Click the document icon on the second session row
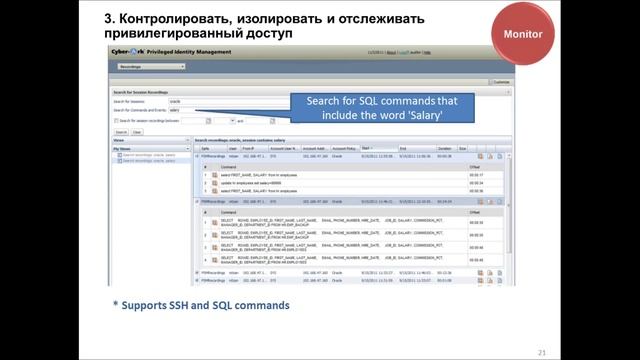640x360 pixels. coord(500,202)
